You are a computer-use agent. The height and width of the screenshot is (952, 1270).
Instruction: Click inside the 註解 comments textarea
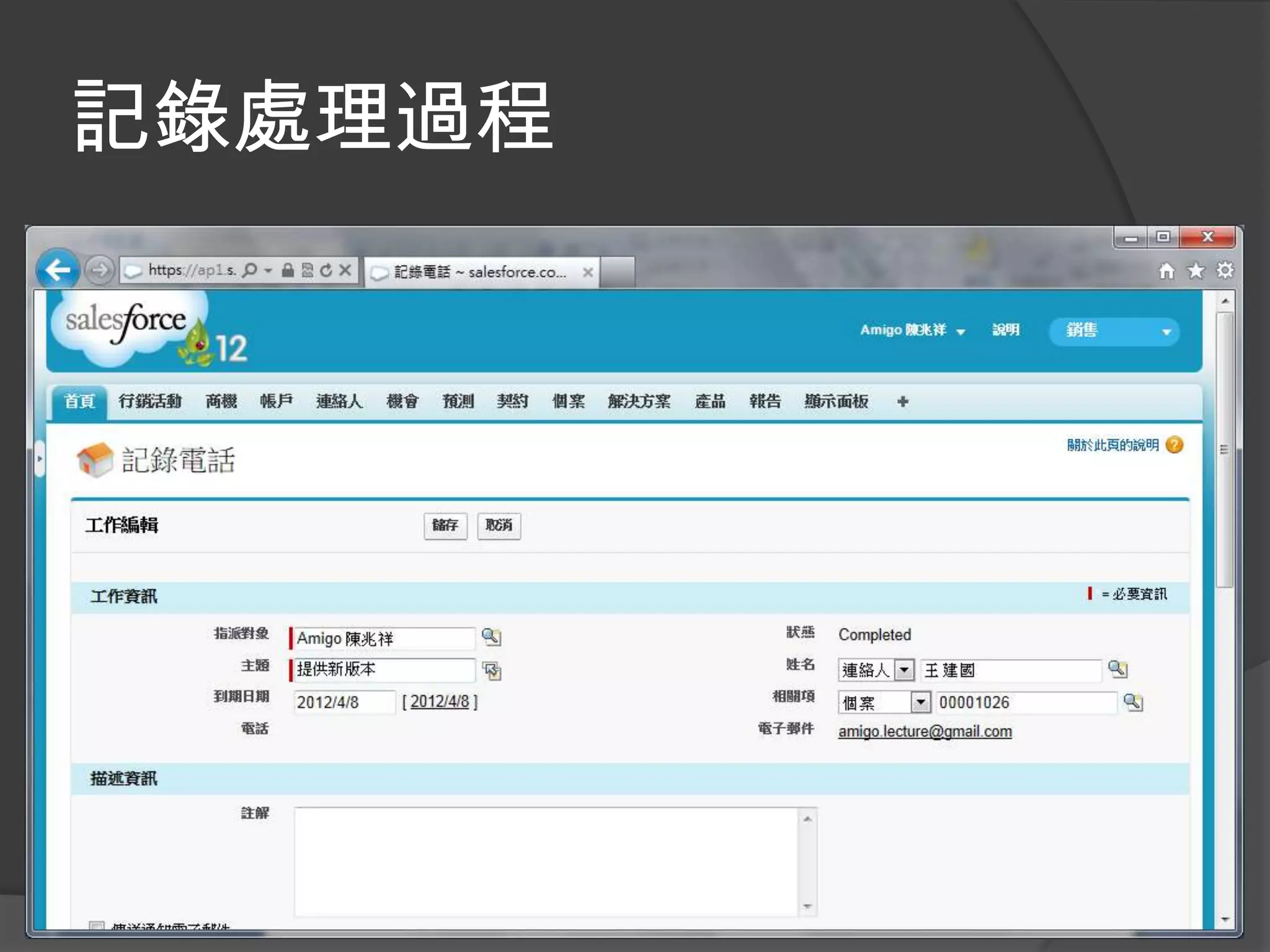pos(546,862)
